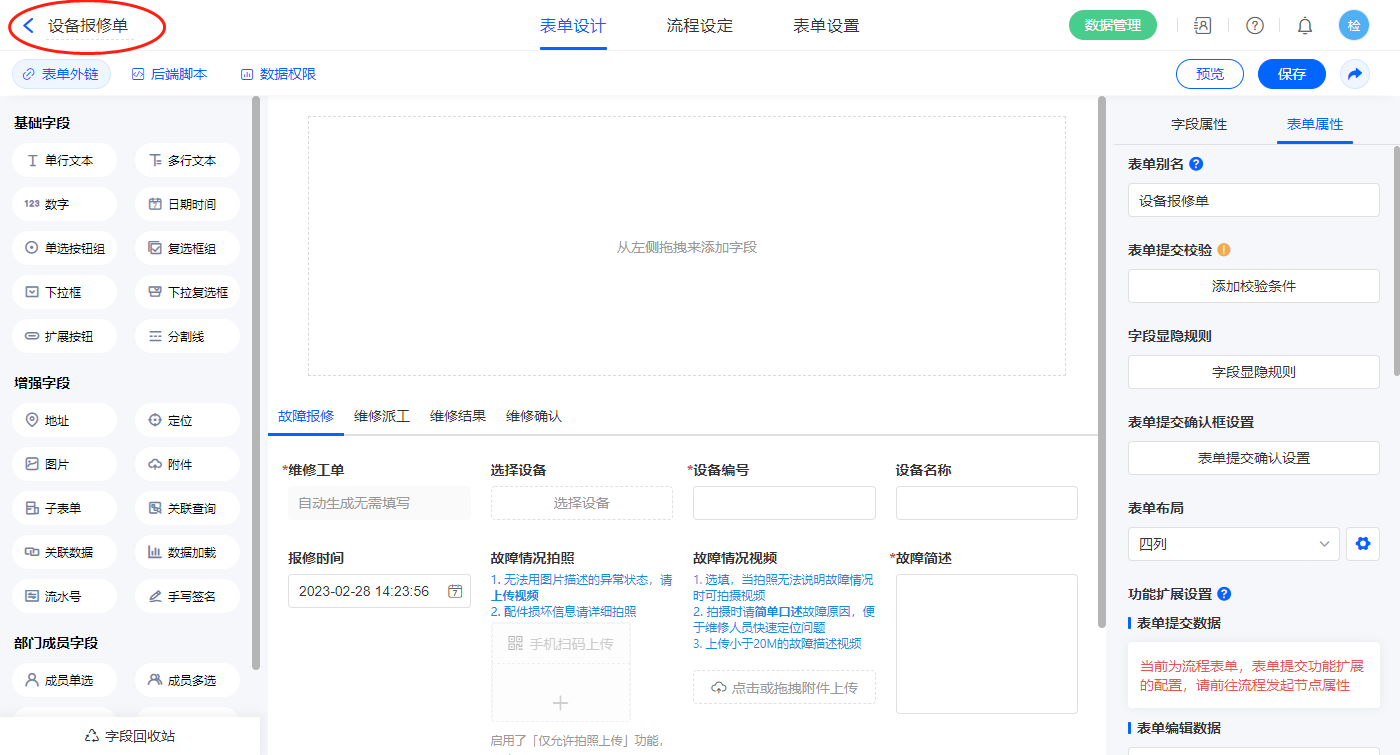Open the notification bell
1400x755 pixels.
point(1304,26)
